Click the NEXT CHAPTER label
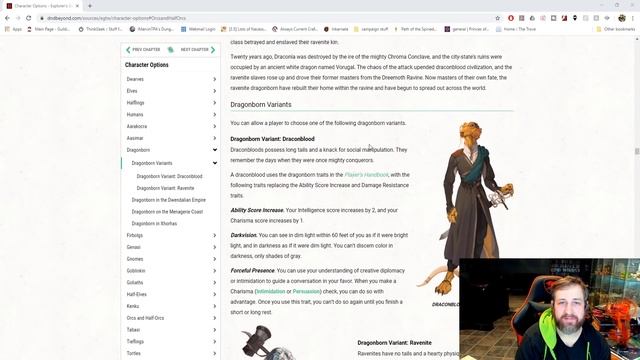The image size is (640, 360). 194,50
